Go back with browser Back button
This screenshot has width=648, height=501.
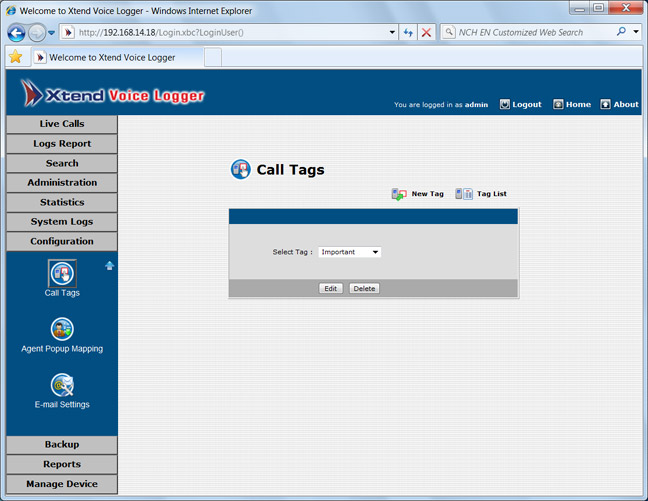pos(16,33)
